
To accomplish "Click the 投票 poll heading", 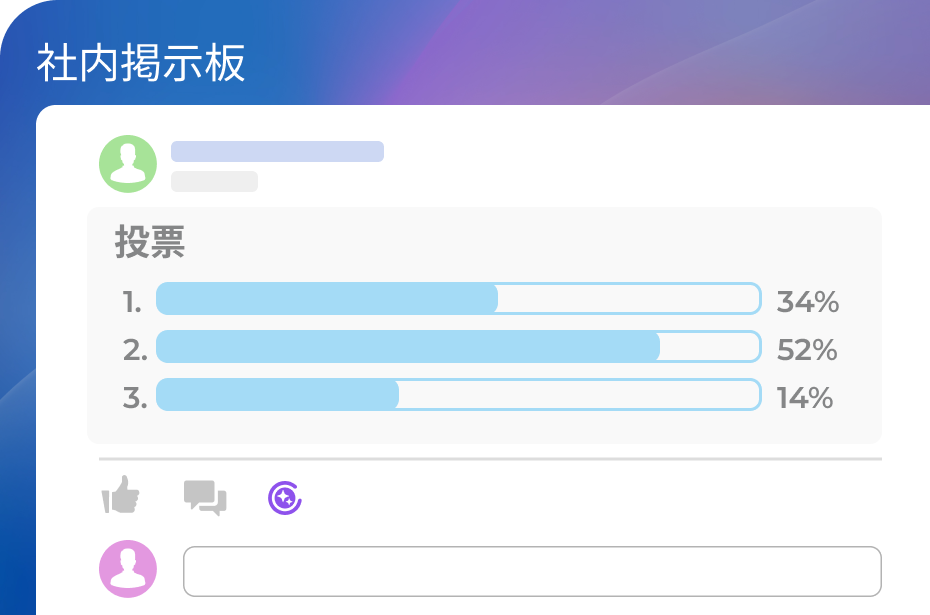I will click(150, 243).
